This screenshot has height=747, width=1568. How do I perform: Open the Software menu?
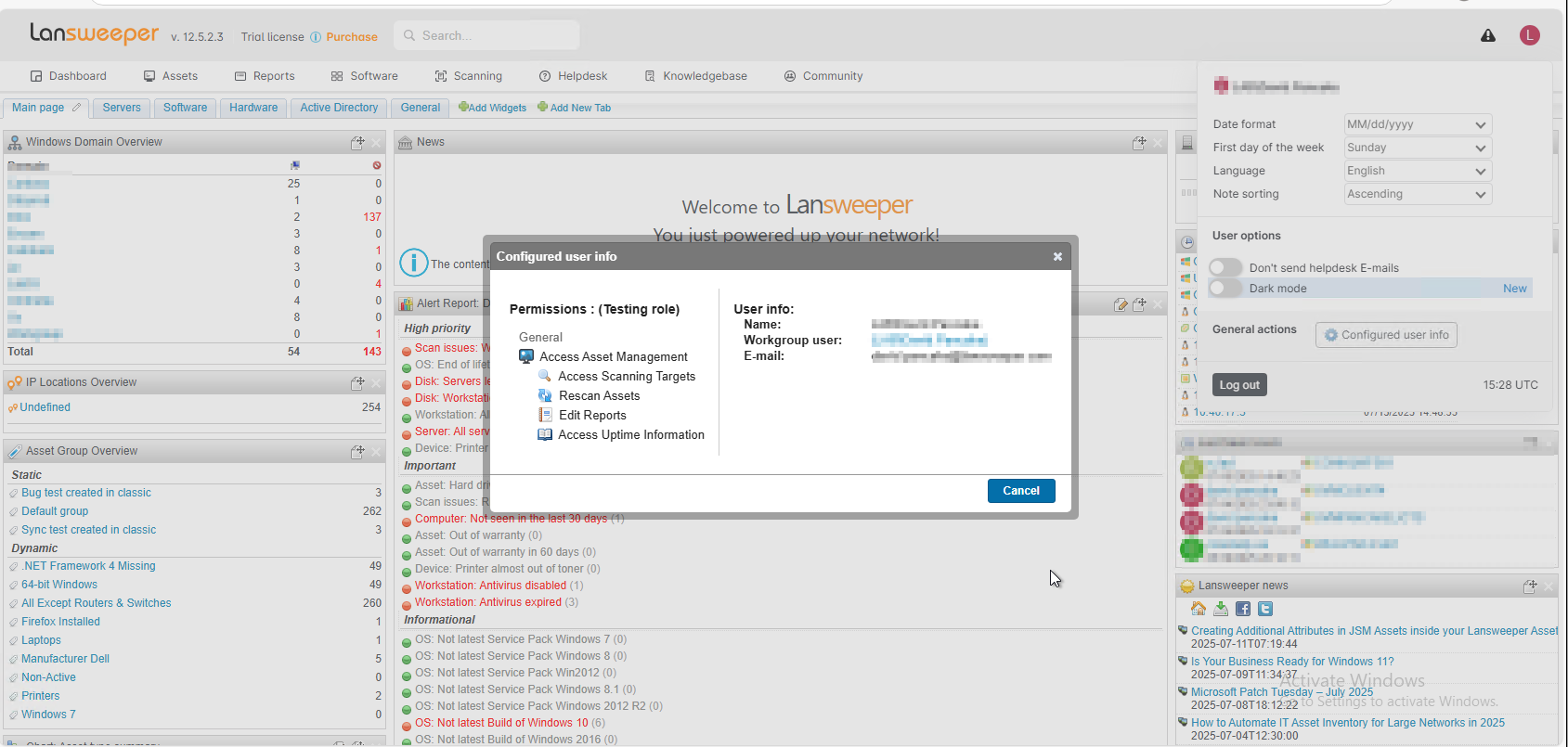[x=365, y=76]
